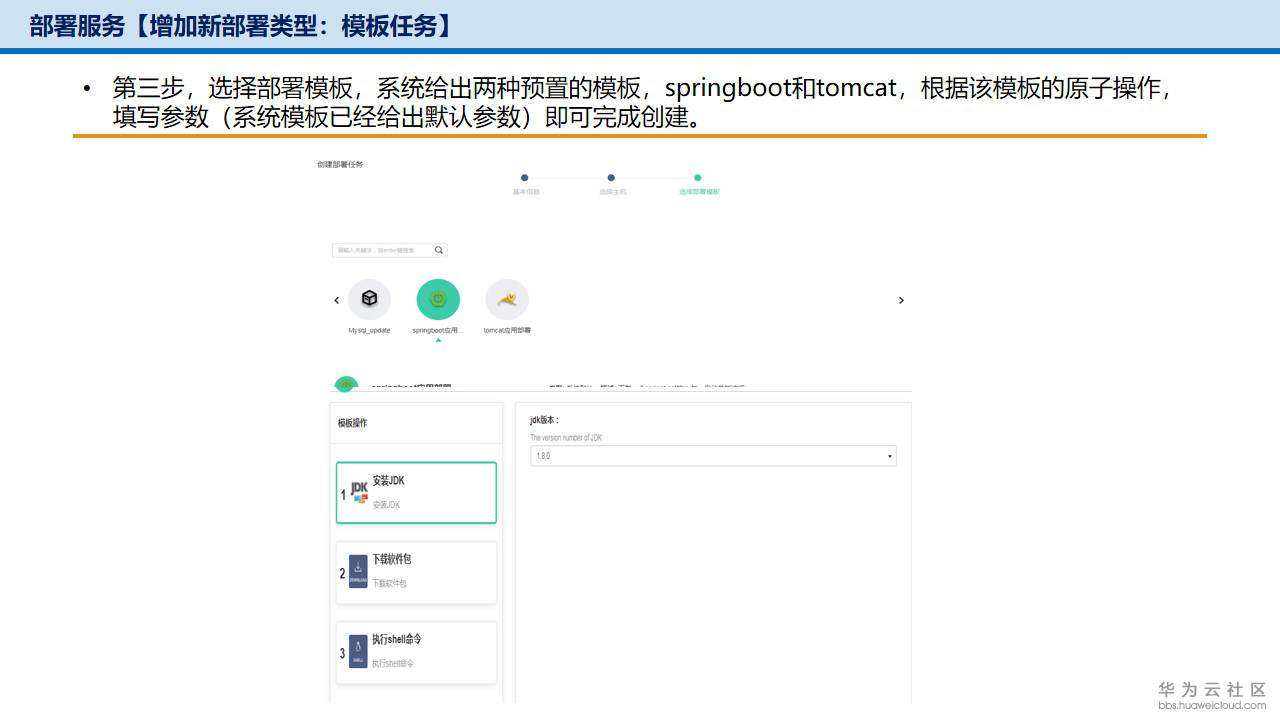The height and width of the screenshot is (720, 1280).
Task: Click the left arrow to browse previous templates
Action: (336, 300)
